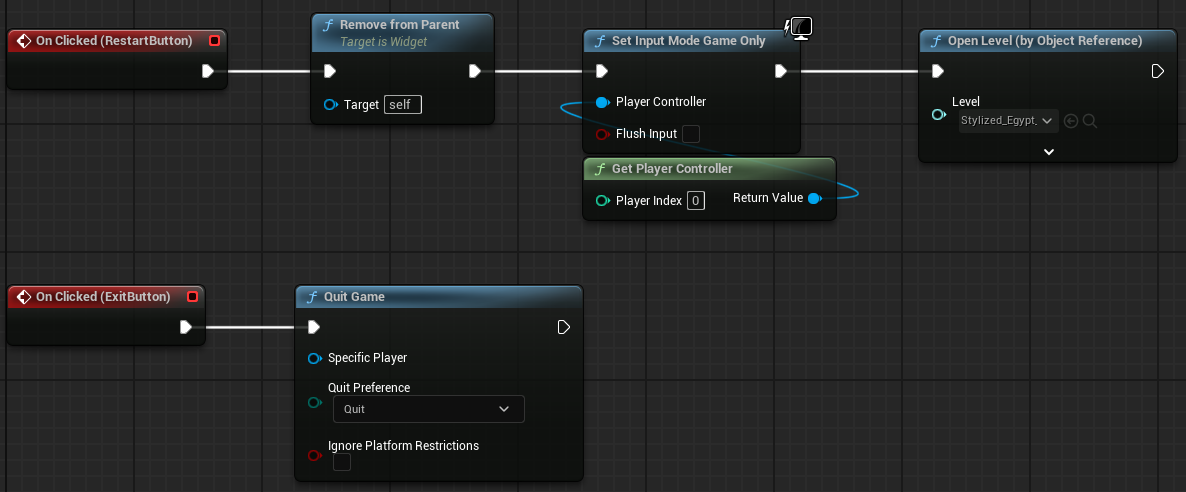The height and width of the screenshot is (492, 1186).
Task: Select the Quit Game node title
Action: [355, 297]
